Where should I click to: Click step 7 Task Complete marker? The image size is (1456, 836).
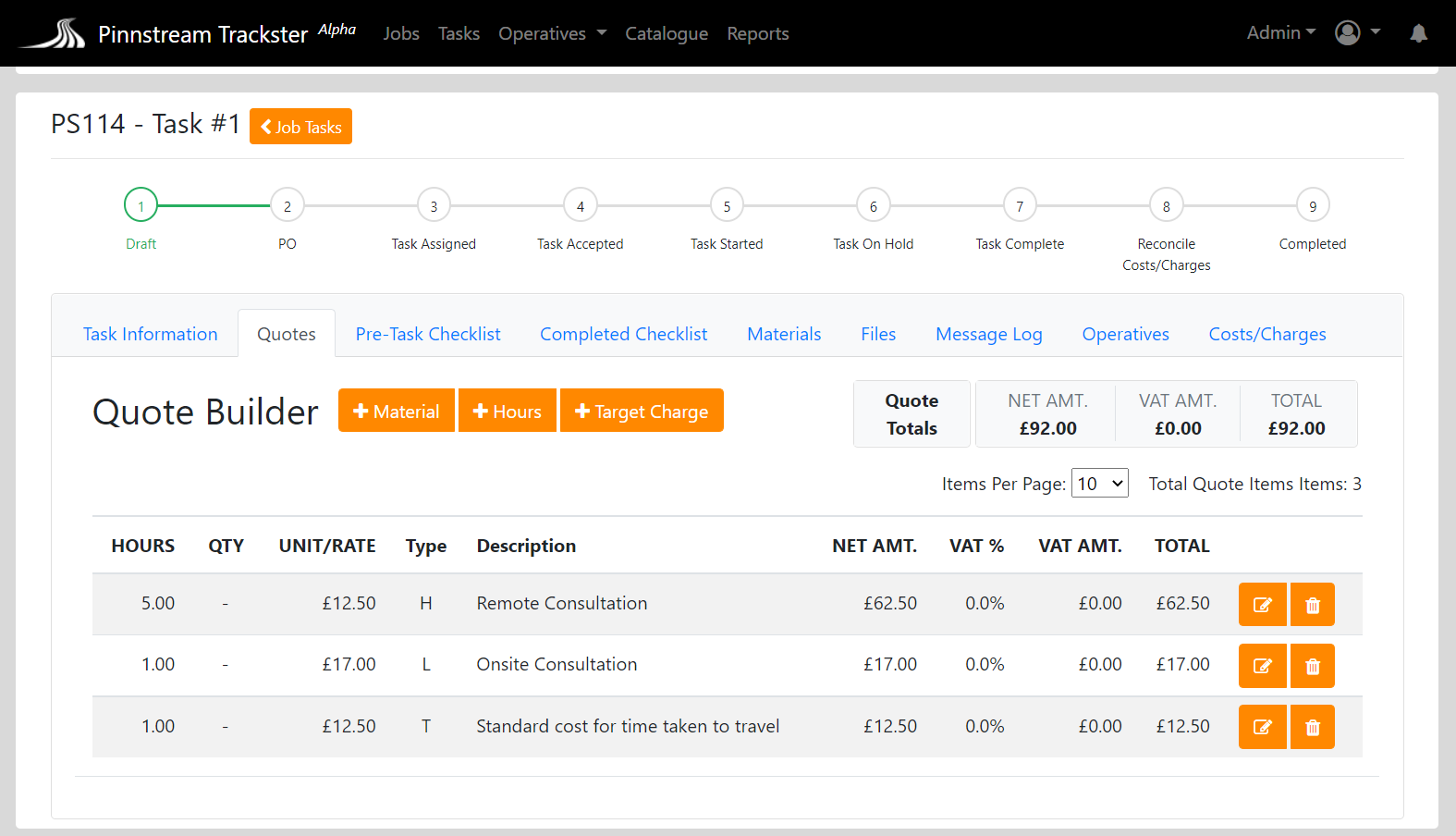click(1019, 206)
